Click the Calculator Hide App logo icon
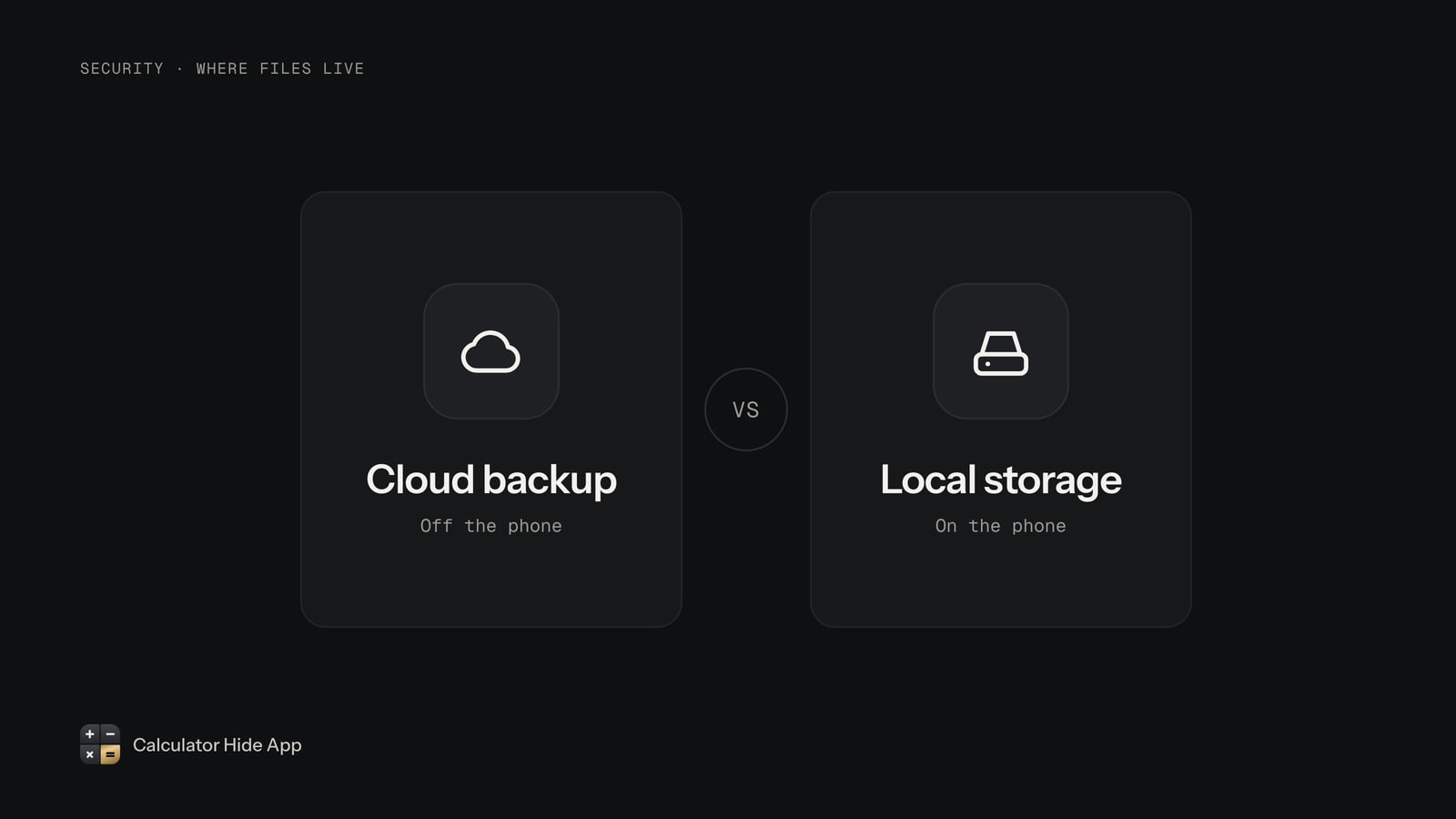 click(100, 744)
